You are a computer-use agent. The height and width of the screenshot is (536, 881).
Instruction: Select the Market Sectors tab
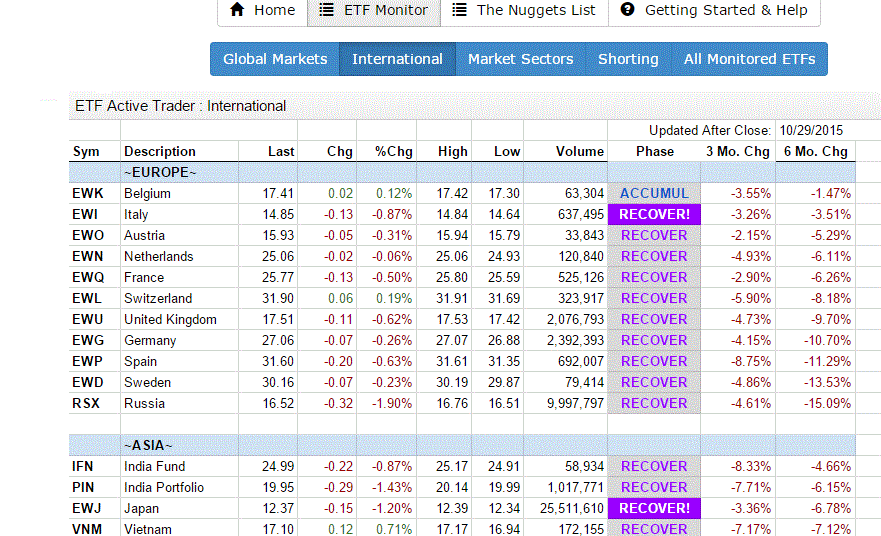pos(520,59)
